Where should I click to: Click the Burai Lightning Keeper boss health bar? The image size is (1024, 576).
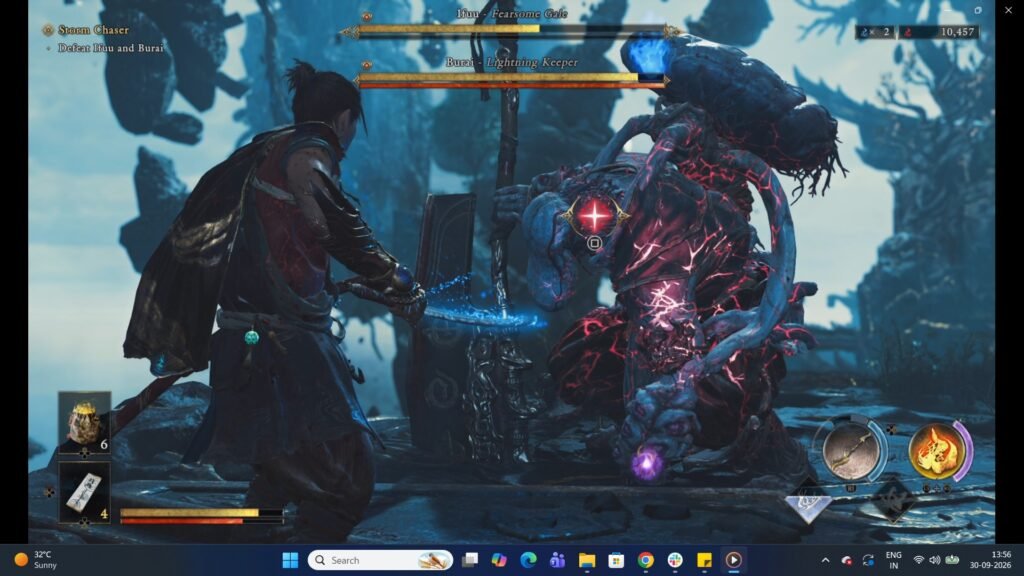[x=511, y=78]
